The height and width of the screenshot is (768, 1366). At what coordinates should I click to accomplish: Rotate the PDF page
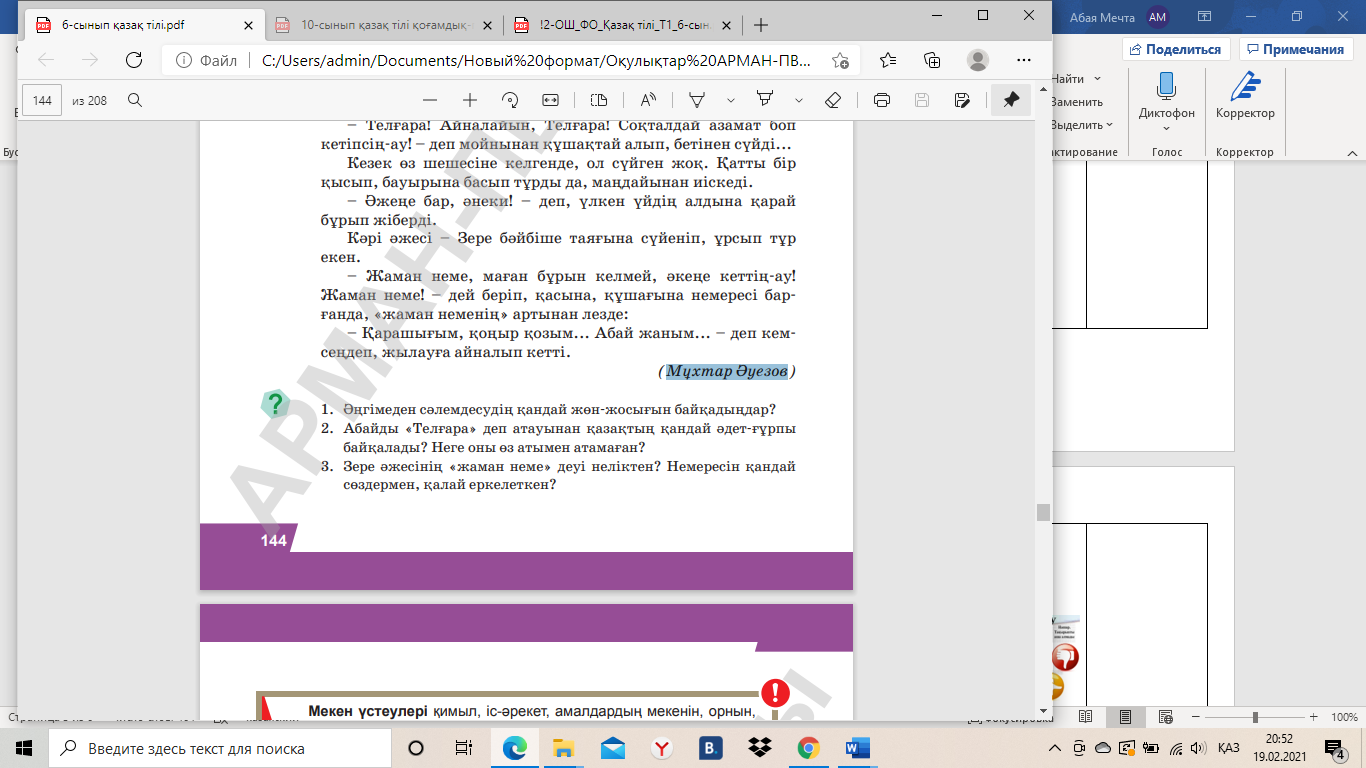tap(510, 100)
